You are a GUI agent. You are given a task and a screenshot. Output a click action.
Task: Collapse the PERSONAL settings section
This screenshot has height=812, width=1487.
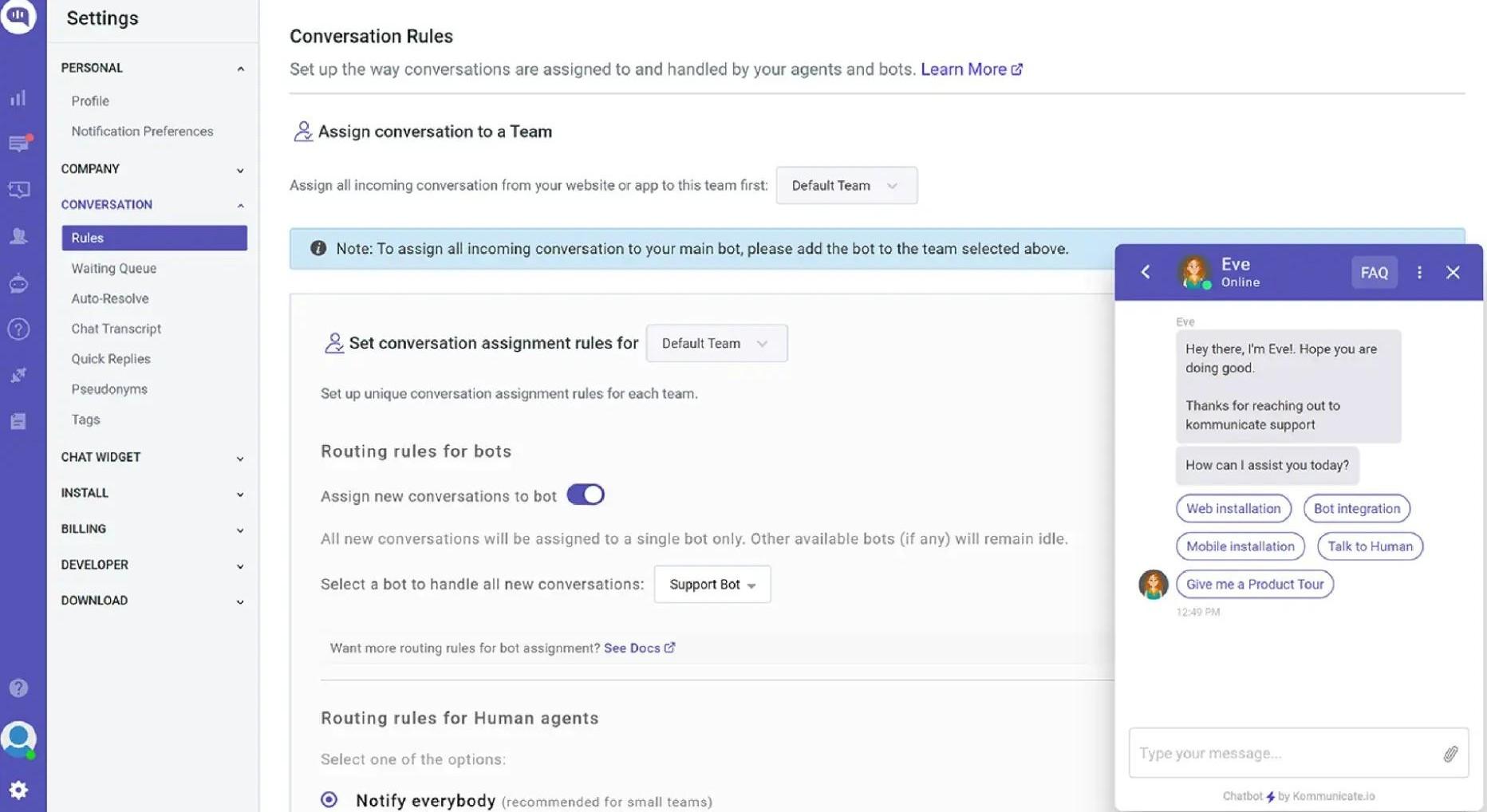click(x=152, y=68)
